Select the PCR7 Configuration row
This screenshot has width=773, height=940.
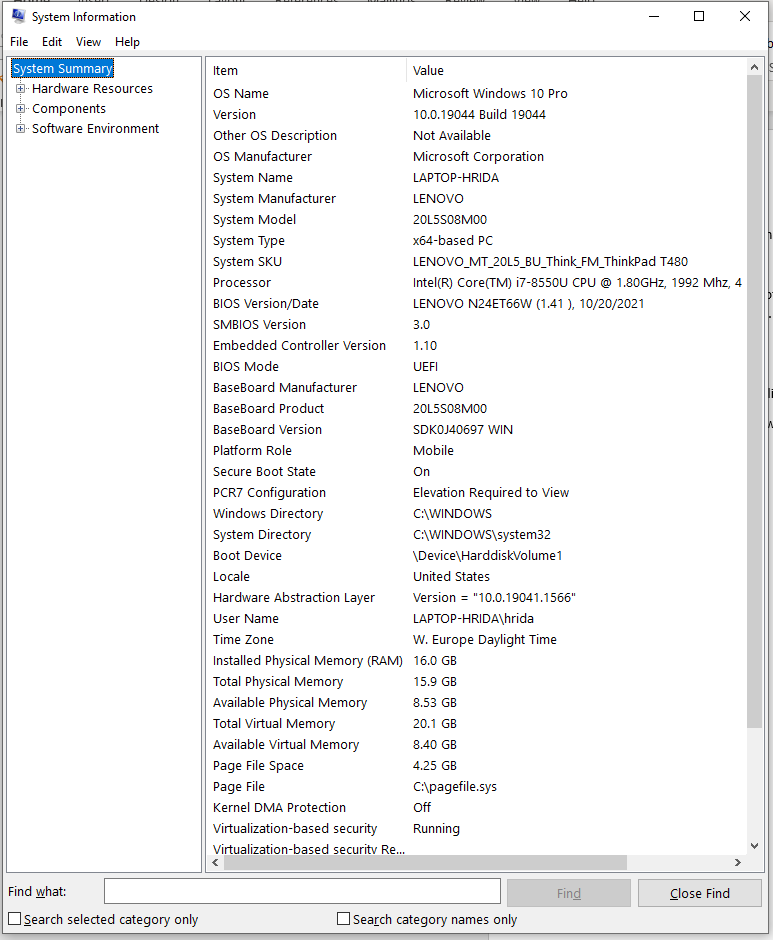coord(477,492)
